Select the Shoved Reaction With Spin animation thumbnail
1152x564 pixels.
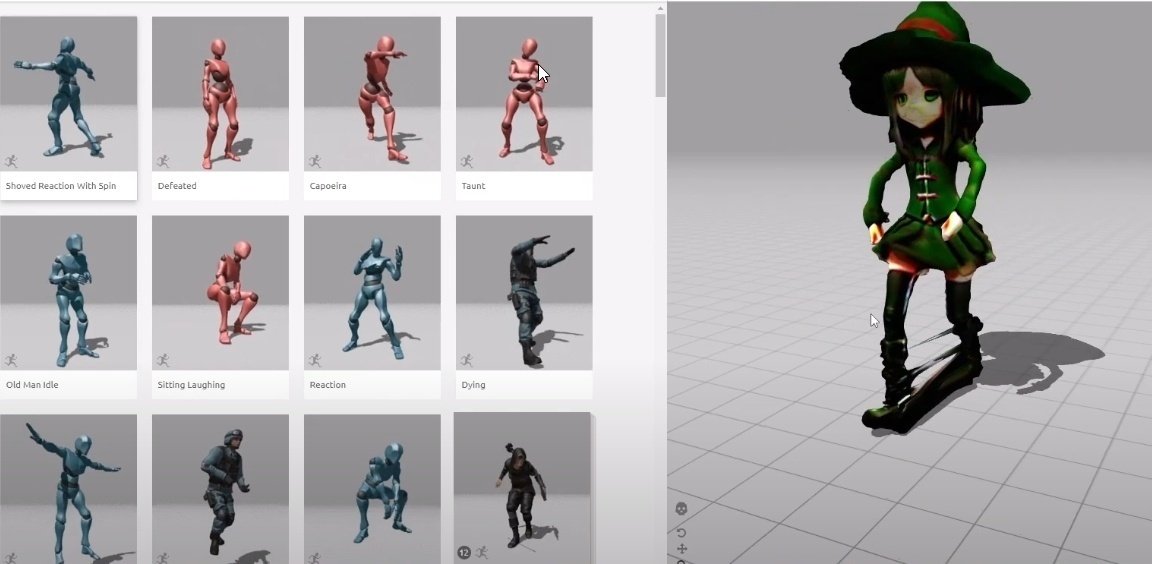click(x=68, y=94)
